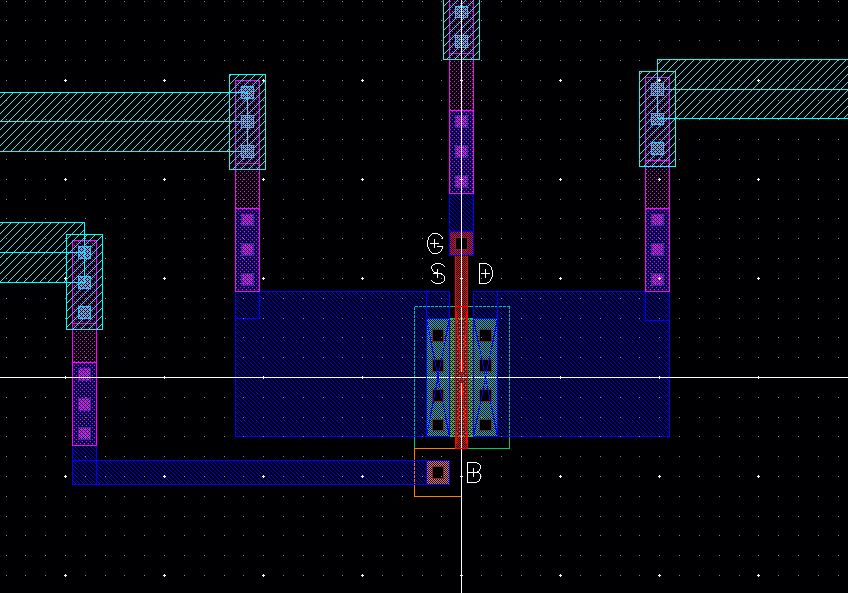Click the bulk contact square beside B
848x593 pixels.
coord(438,473)
